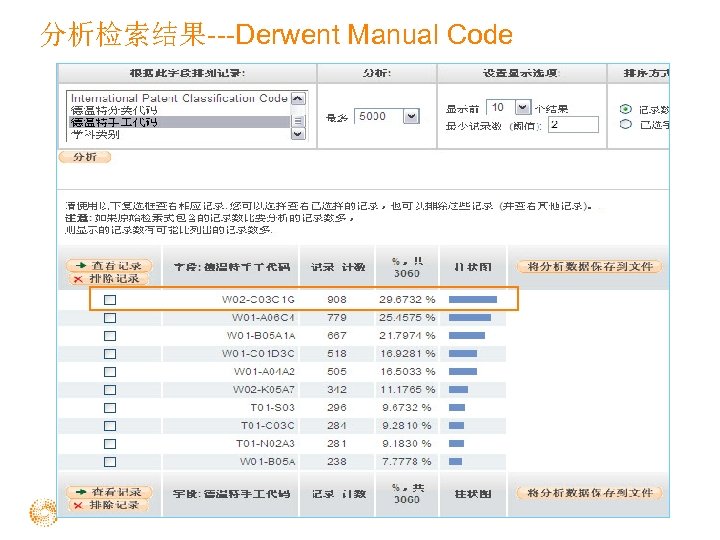720x540 pixels.
Task: Click the code W02-C03C1G
Action: 258,300
